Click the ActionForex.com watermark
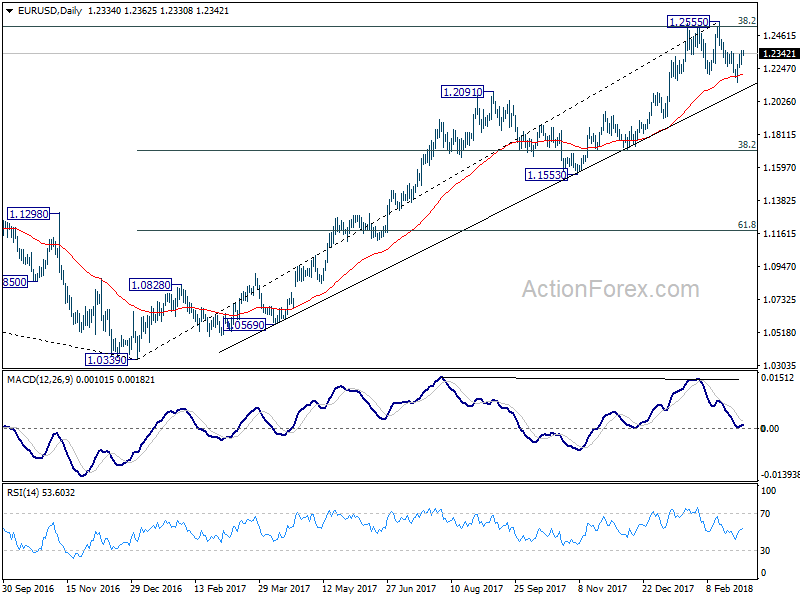Screen dimensions: 800x600 (610, 289)
